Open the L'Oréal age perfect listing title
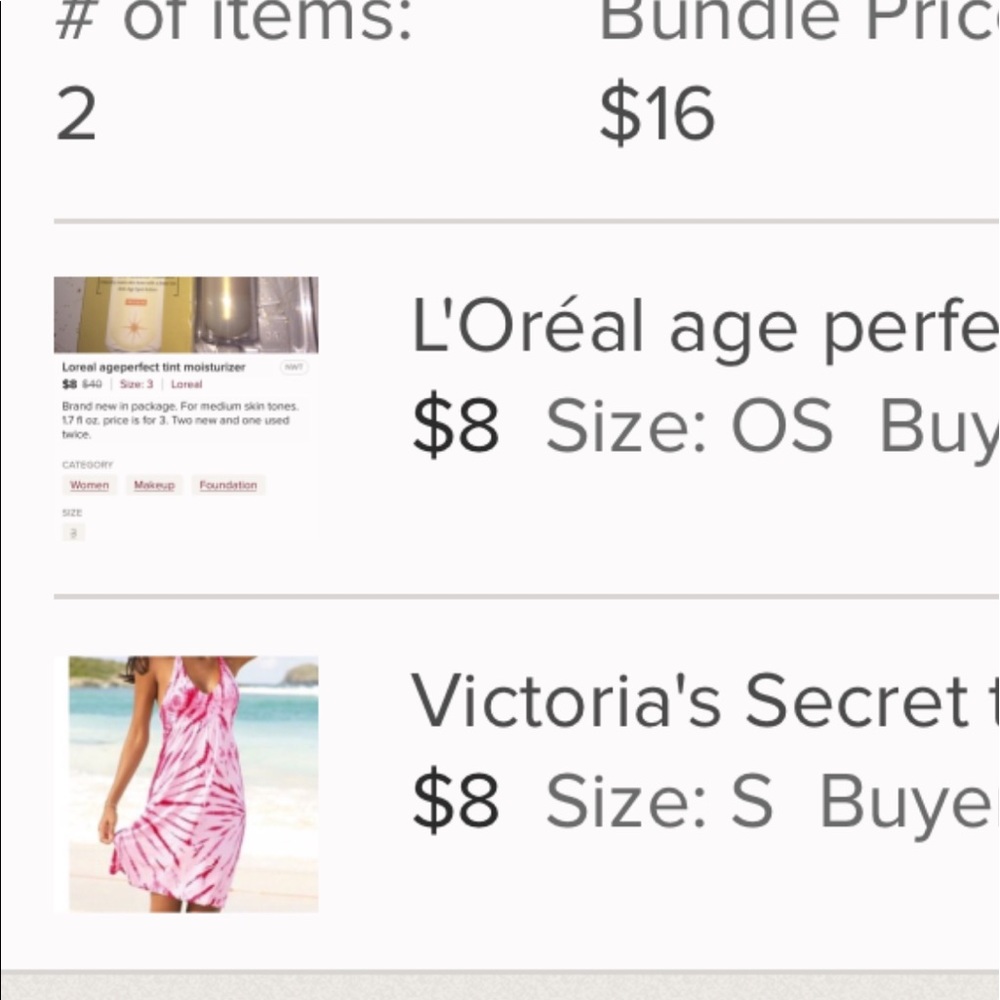 [x=700, y=325]
